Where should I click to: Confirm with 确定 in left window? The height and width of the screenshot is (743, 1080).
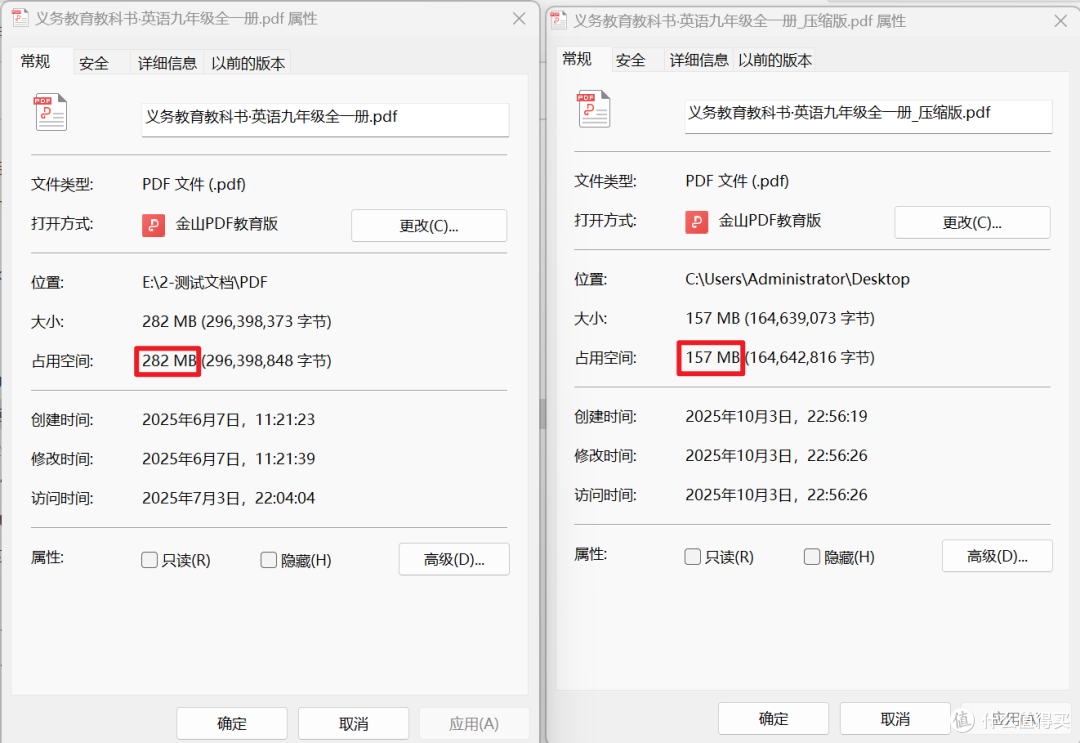[231, 723]
